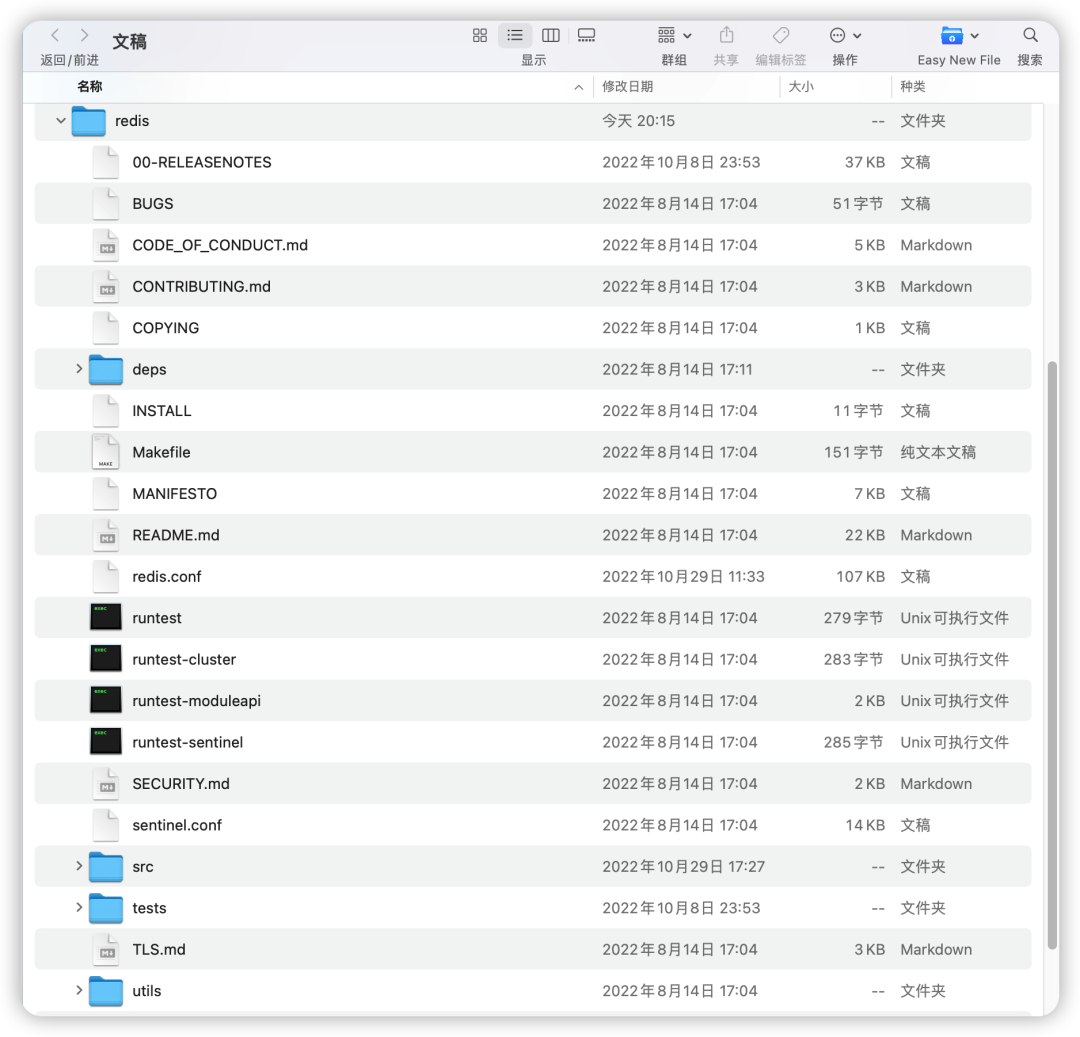This screenshot has height=1037, width=1080.
Task: Select the runtest-cluster executable icon
Action: pyautogui.click(x=105, y=659)
